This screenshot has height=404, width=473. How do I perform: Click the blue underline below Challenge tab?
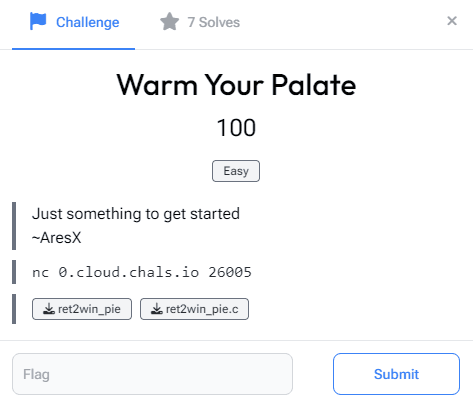click(x=73, y=49)
